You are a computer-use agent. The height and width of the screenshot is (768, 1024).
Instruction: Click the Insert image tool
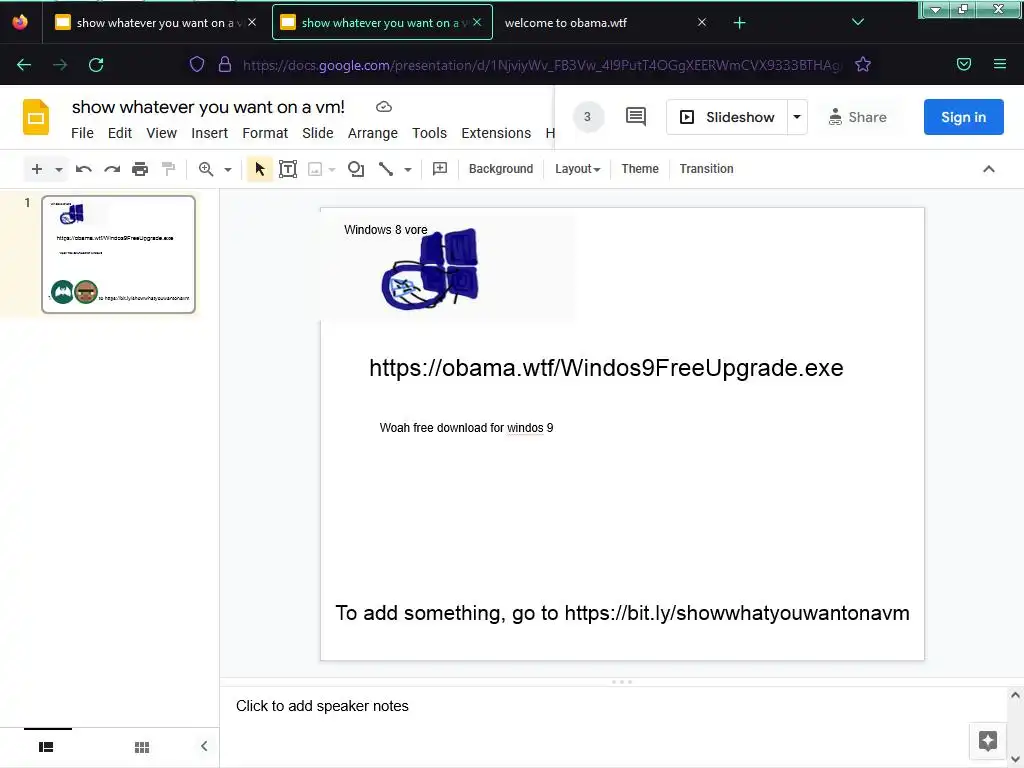coord(315,170)
